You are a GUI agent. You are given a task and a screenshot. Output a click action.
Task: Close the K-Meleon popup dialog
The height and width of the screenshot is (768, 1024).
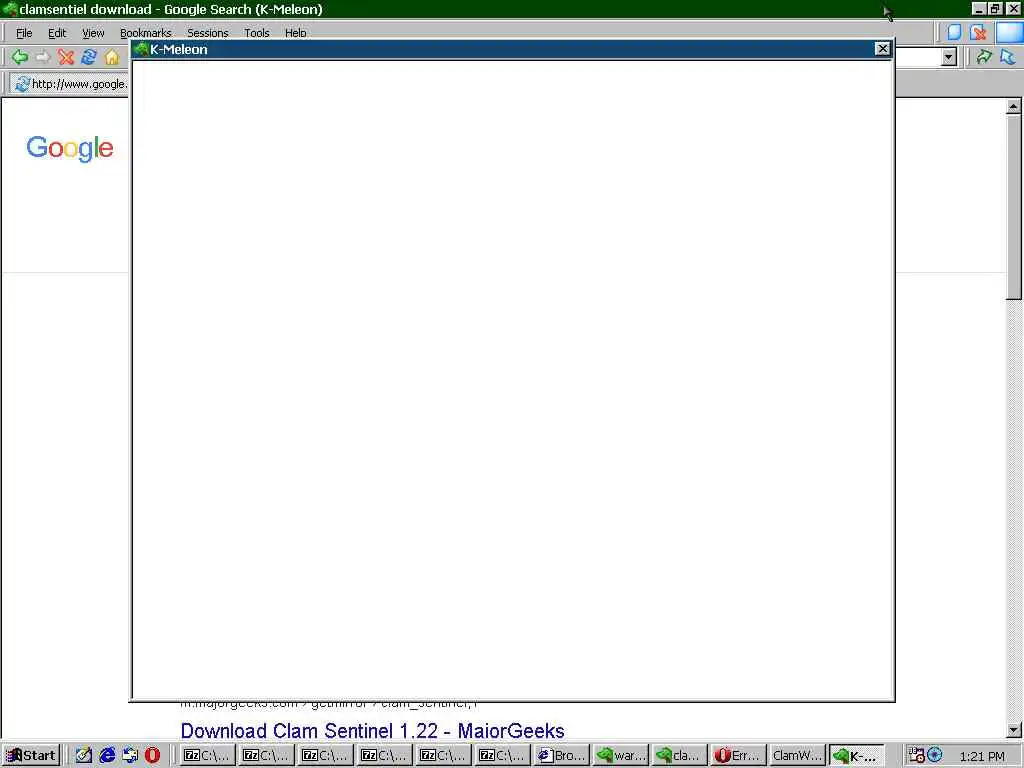pos(882,49)
